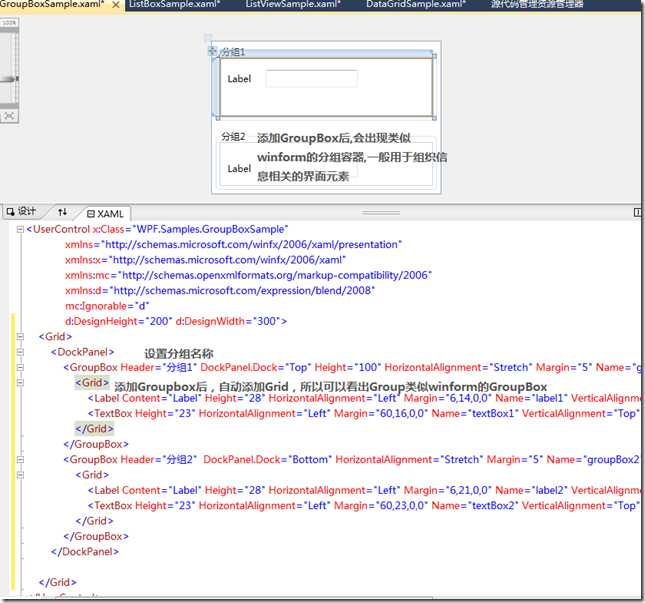Click the d:DesignWidth="300" attribute
Viewport: 645px width, 603px height.
(228, 321)
